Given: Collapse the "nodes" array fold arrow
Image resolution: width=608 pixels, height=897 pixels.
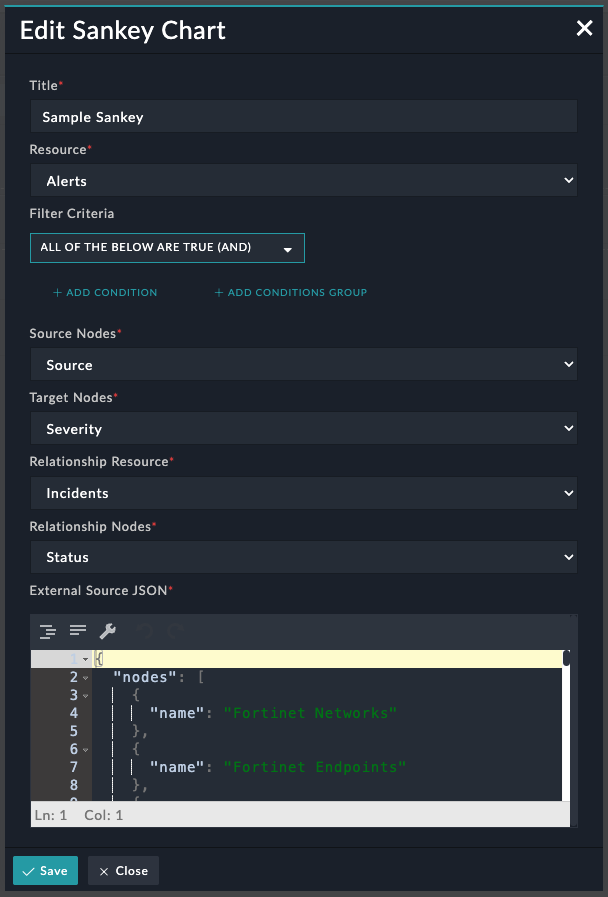Looking at the screenshot, I should click(85, 678).
